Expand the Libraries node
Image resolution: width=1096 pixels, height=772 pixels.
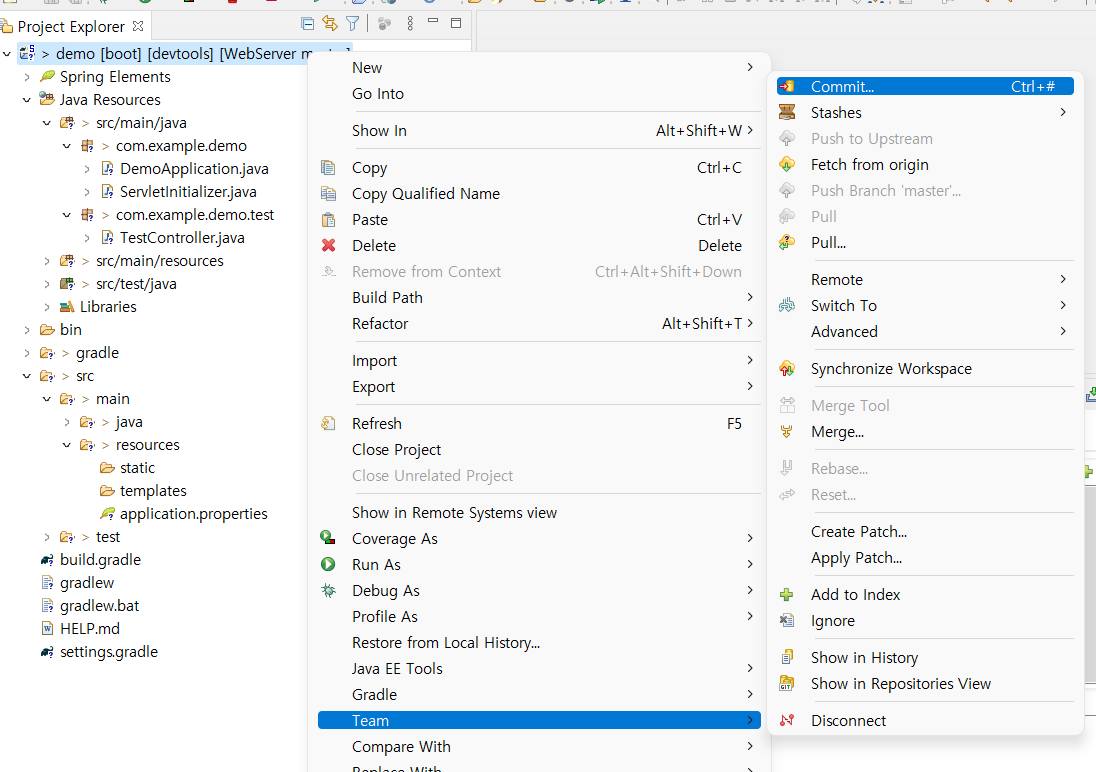[47, 307]
